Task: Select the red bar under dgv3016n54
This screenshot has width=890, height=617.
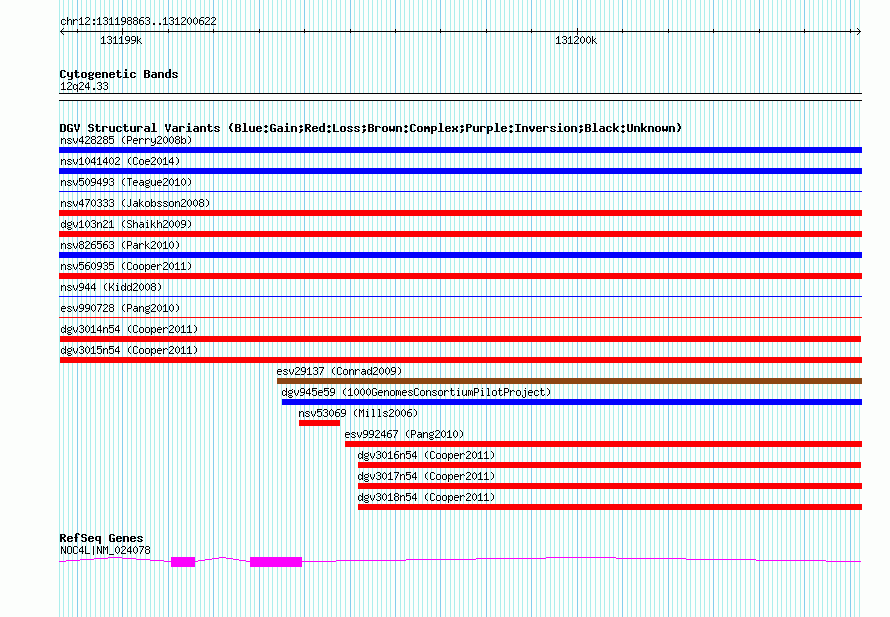Action: pyautogui.click(x=609, y=465)
